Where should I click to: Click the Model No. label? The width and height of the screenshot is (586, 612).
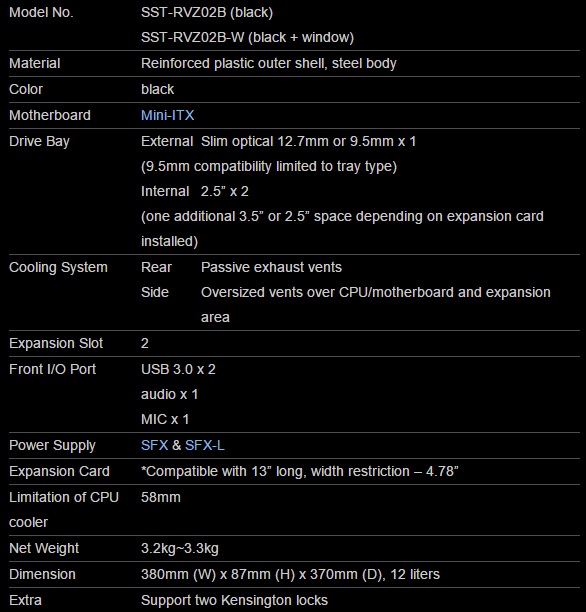click(x=41, y=12)
